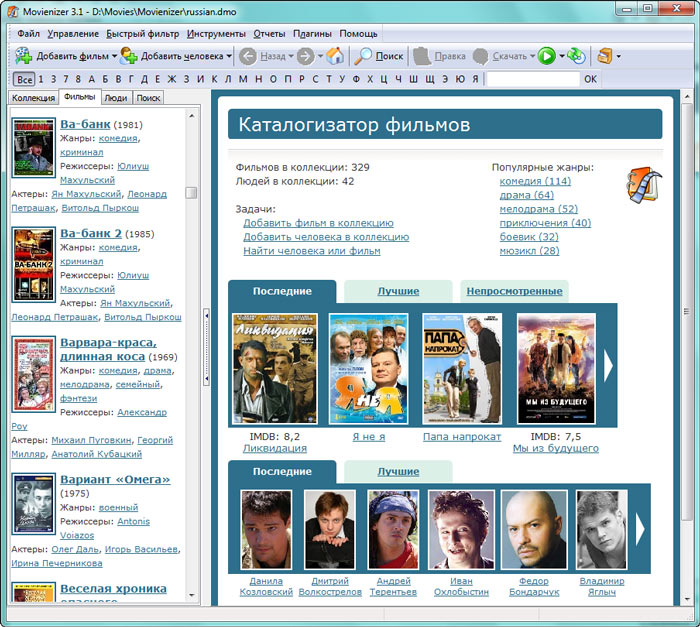Click the Поиск magnifier icon
700x627 pixels.
click(x=363, y=56)
